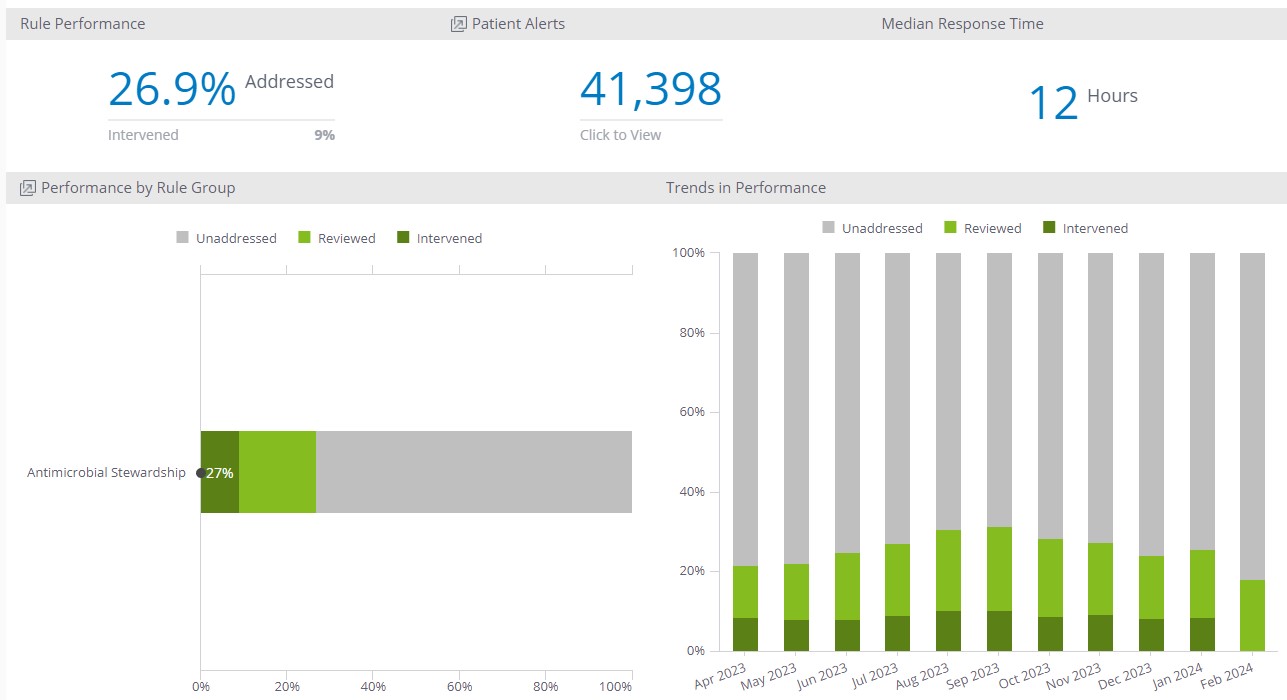The image size is (1287, 700).
Task: Open the Patient Alerts pop-out icon
Action: (459, 24)
